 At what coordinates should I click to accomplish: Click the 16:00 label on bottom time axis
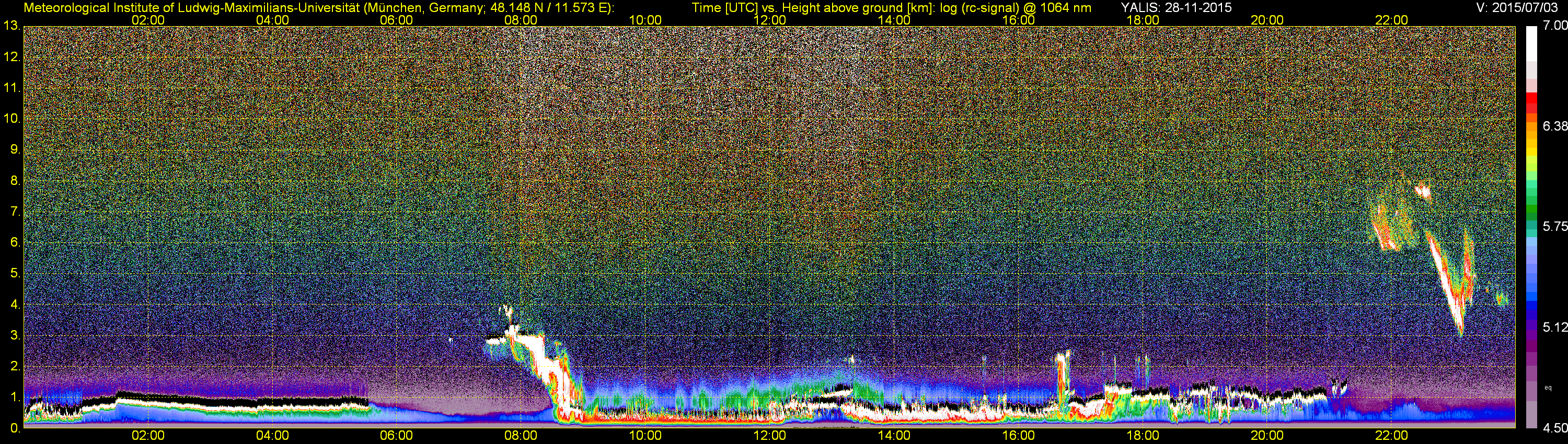pyautogui.click(x=1018, y=436)
